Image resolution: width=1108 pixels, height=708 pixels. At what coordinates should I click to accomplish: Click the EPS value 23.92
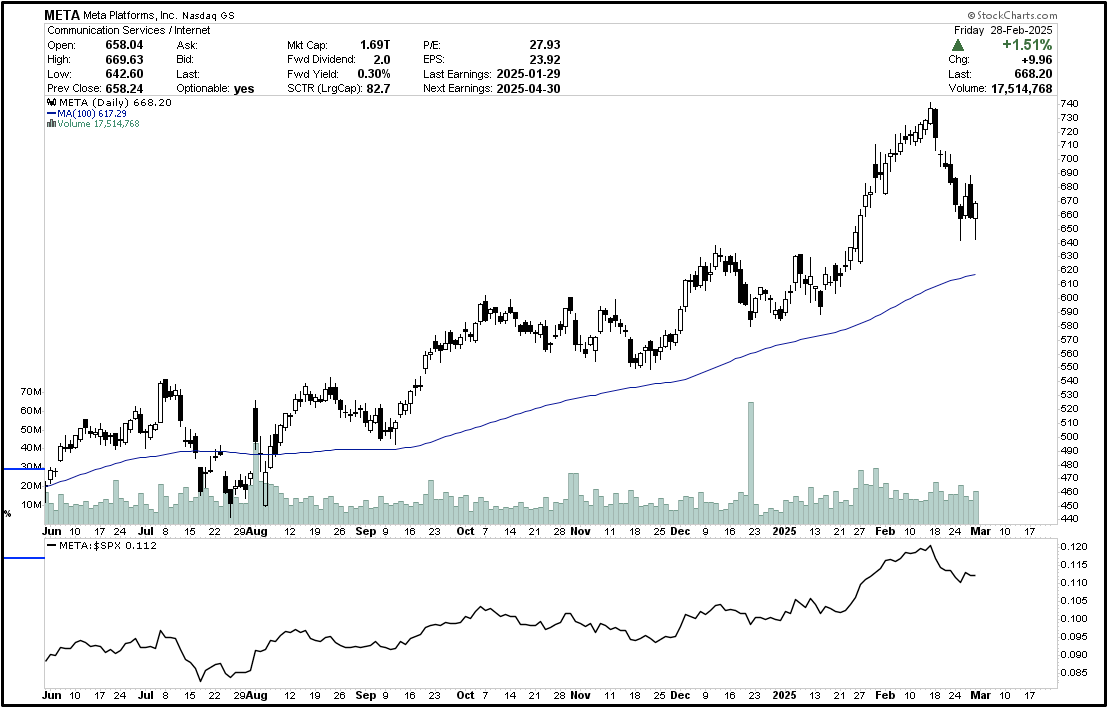543,60
